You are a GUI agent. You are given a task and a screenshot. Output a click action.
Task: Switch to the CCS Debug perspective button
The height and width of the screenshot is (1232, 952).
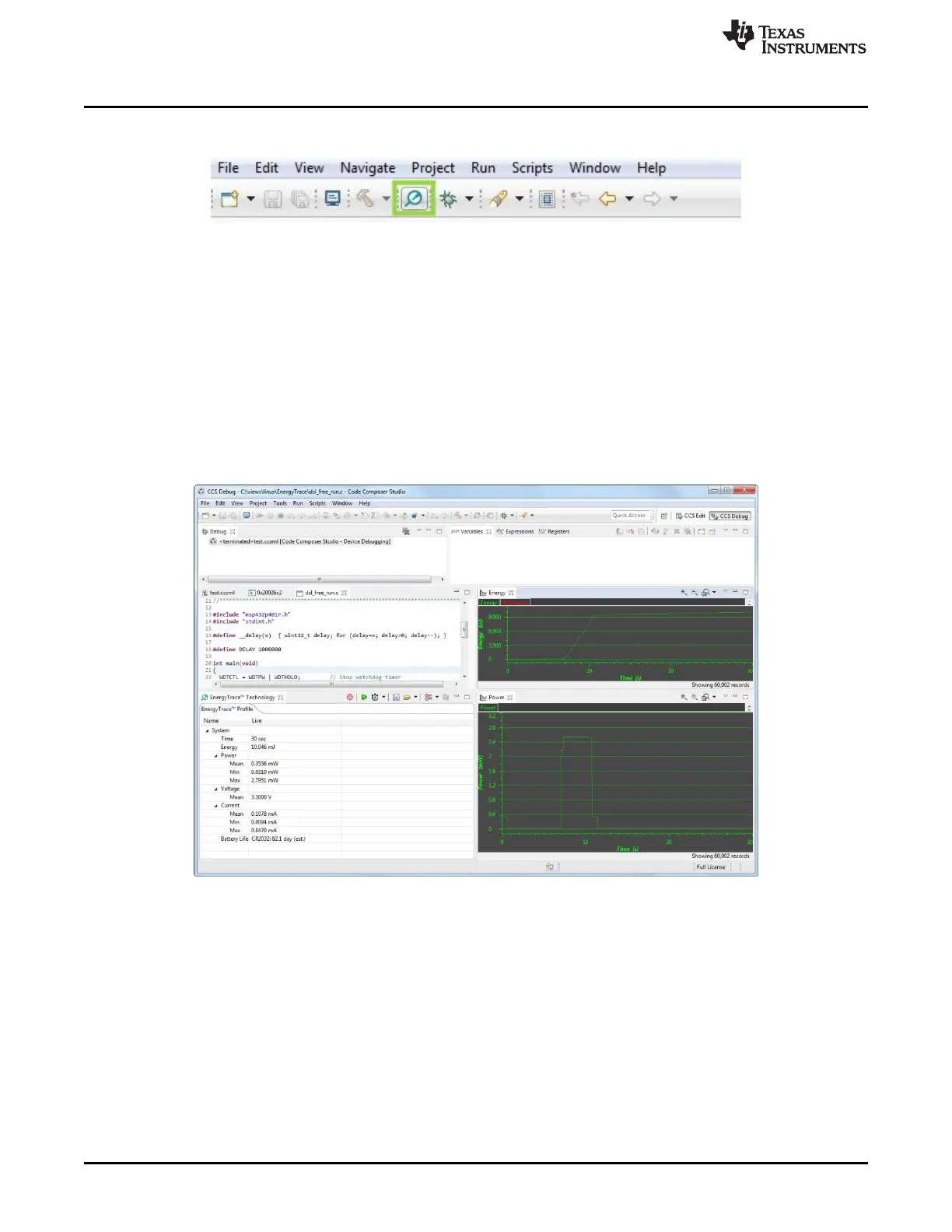(730, 516)
